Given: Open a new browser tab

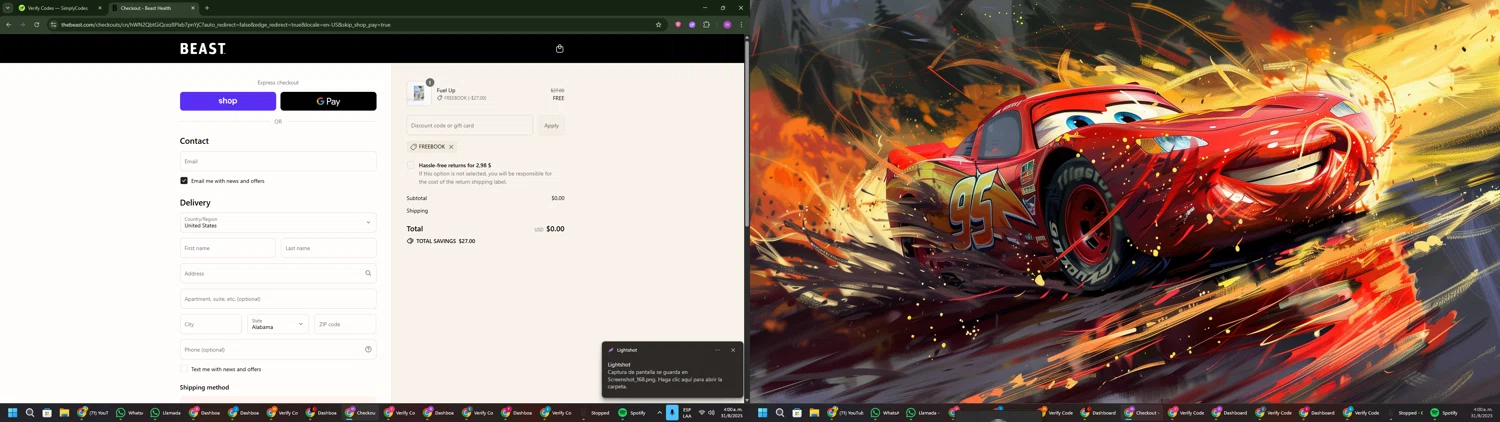Looking at the screenshot, I should click(x=207, y=8).
